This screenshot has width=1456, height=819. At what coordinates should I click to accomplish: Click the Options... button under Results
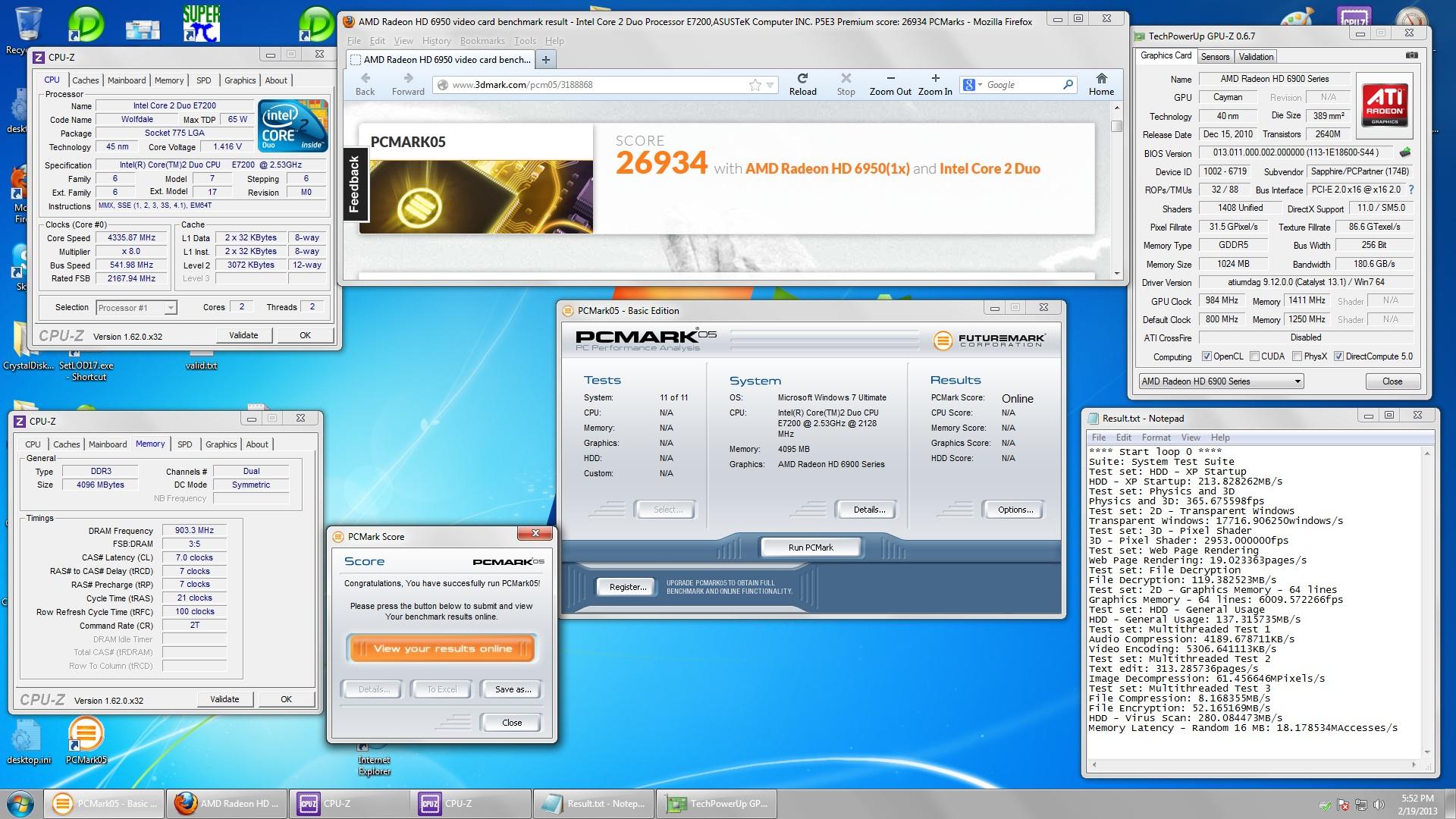click(1015, 510)
